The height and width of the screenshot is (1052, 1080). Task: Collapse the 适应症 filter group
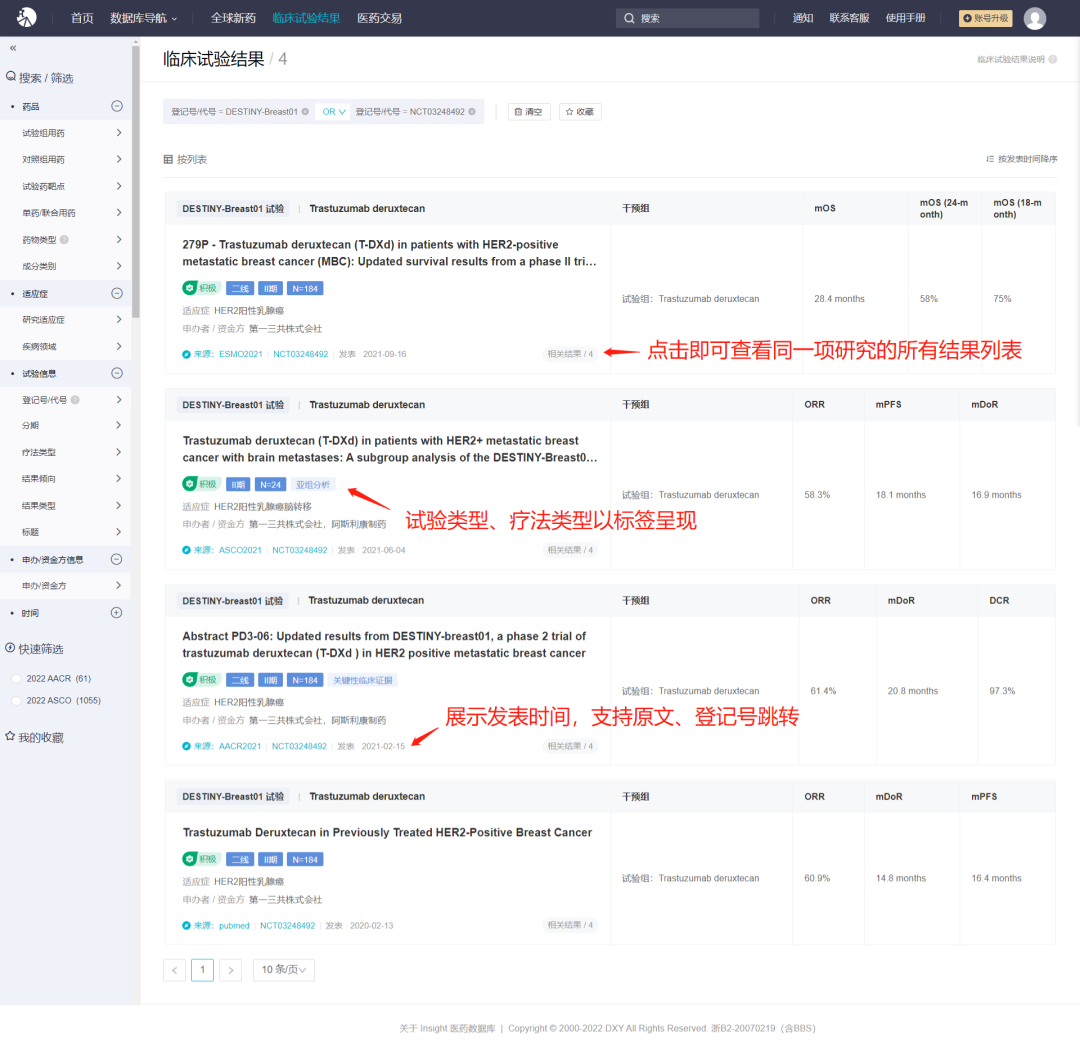coord(117,293)
